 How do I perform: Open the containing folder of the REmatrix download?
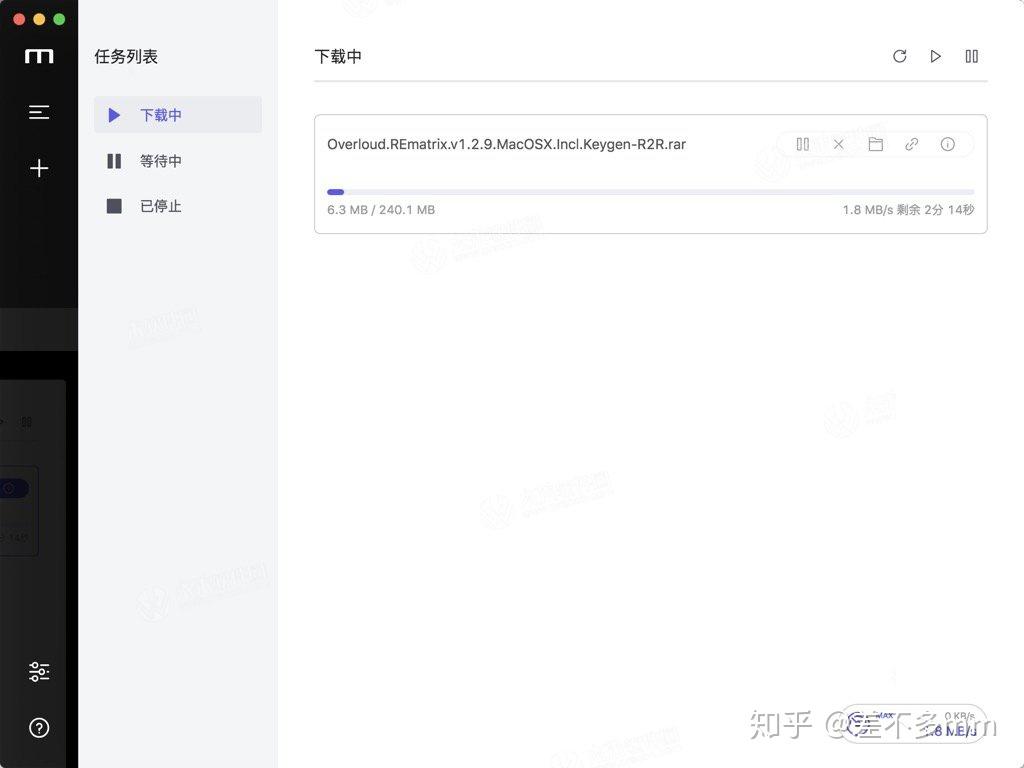point(875,144)
